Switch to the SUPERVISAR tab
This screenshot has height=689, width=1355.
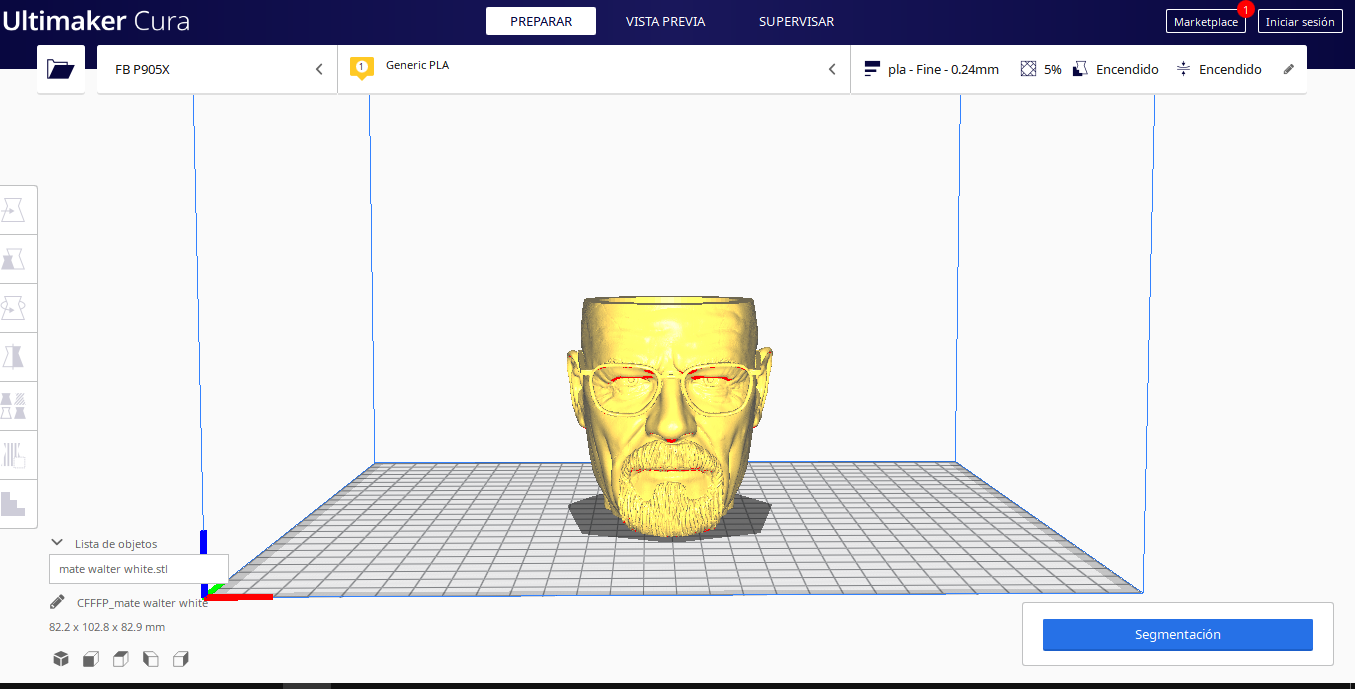(796, 21)
